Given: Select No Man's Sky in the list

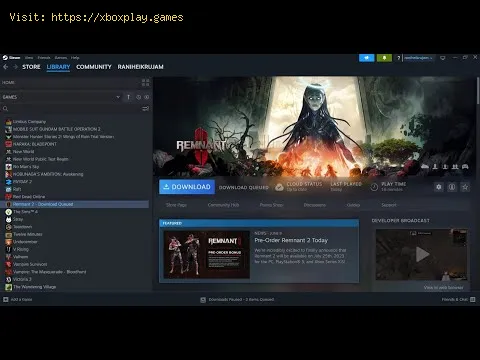Looking at the screenshot, I should [x=26, y=167].
